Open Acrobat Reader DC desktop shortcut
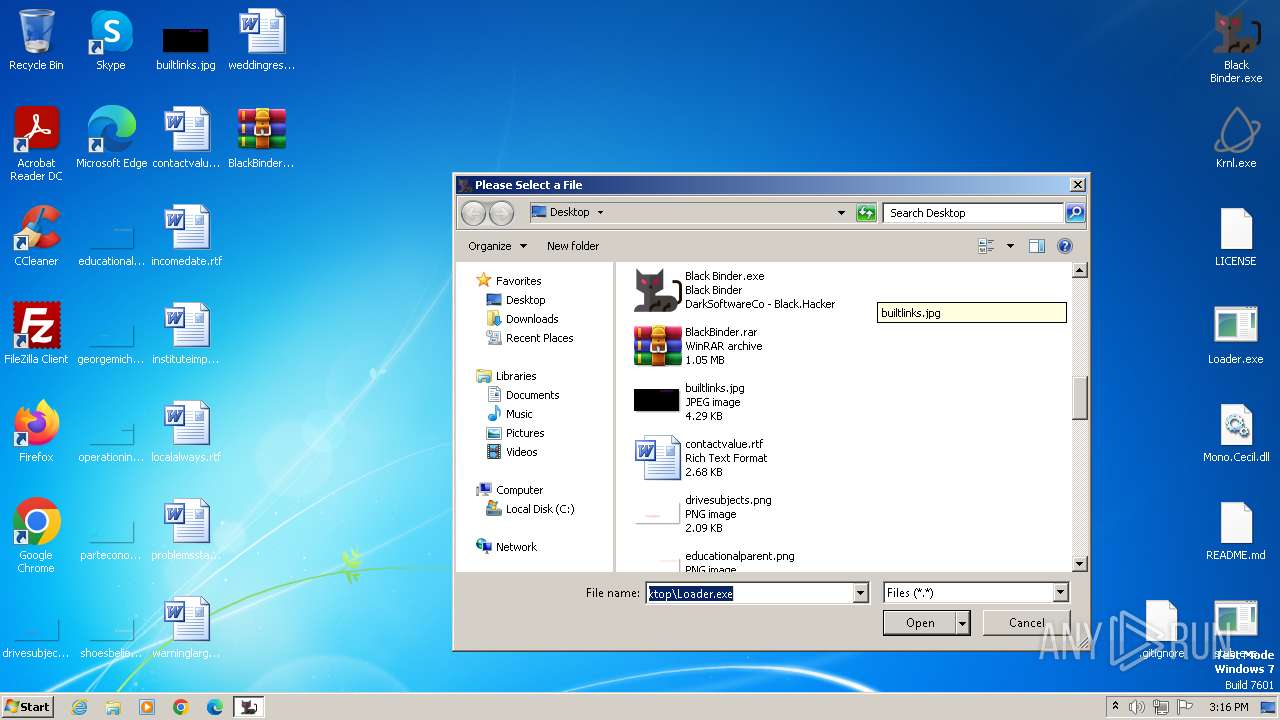 click(x=36, y=144)
